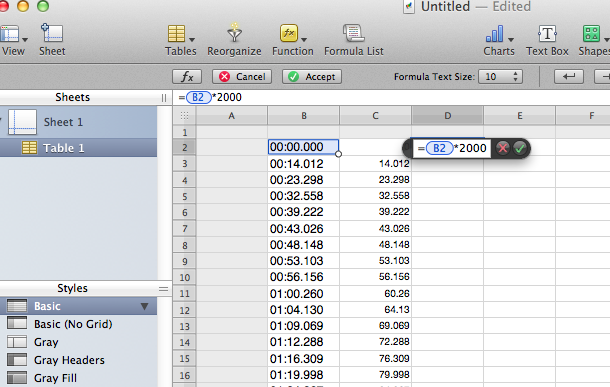Open the Function dropdown arrow
610x387 pixels.
click(x=304, y=40)
